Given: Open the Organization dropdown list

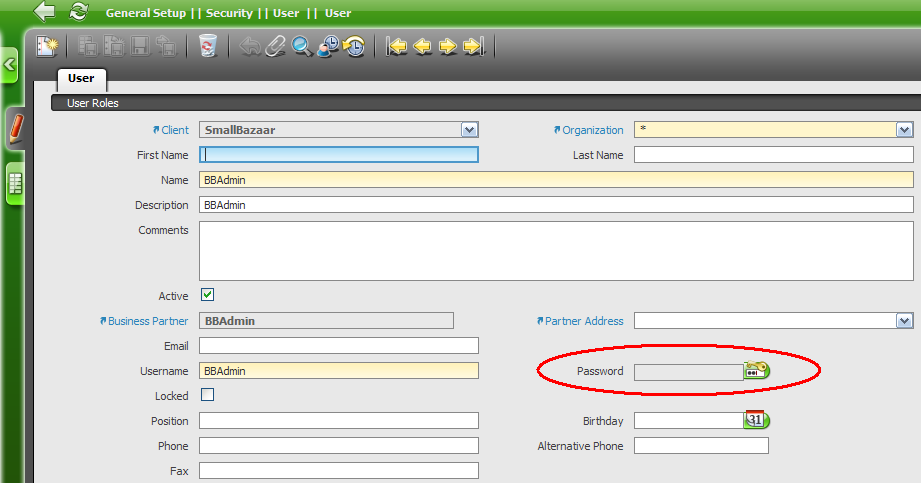Looking at the screenshot, I should tap(904, 130).
